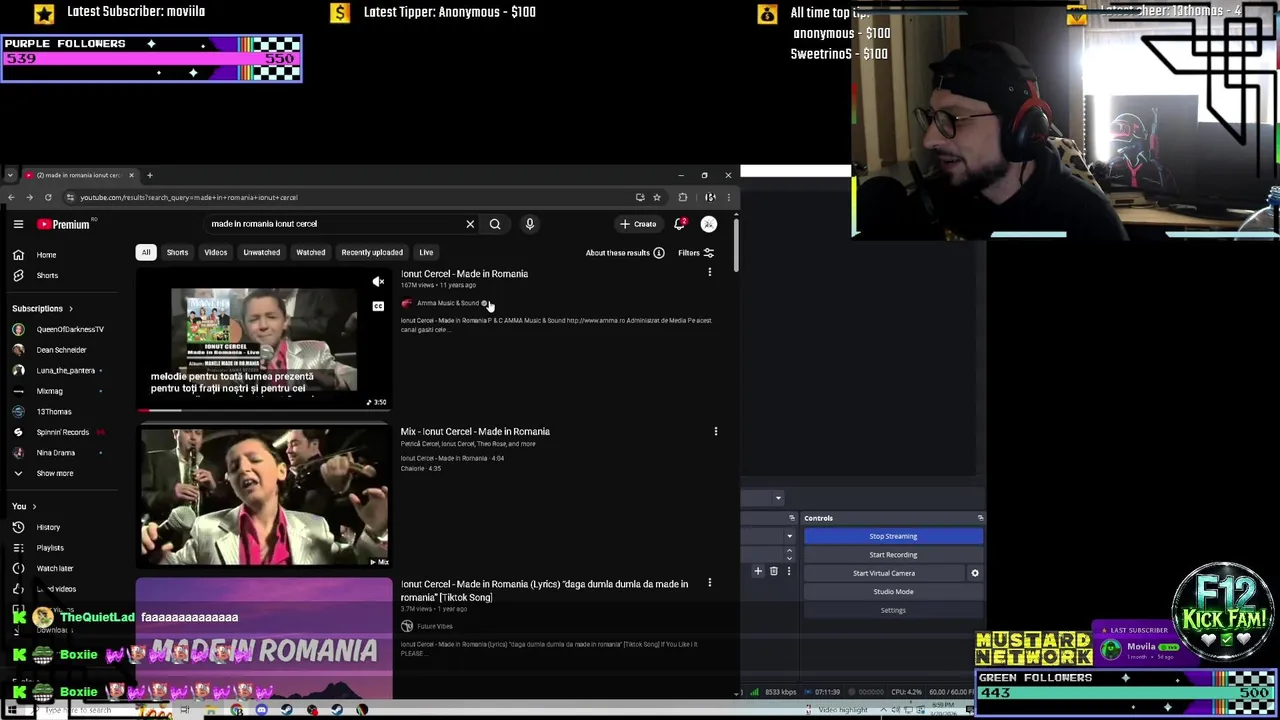Select the All filter chip
Screen dimensions: 1280x720
pos(146,253)
